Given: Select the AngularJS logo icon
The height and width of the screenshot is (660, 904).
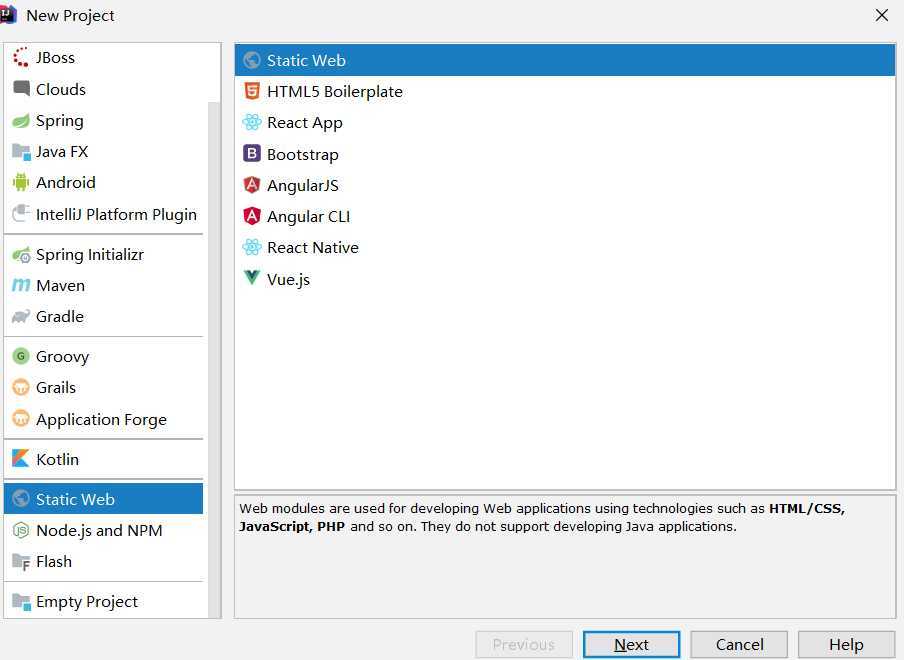Looking at the screenshot, I should tap(252, 184).
